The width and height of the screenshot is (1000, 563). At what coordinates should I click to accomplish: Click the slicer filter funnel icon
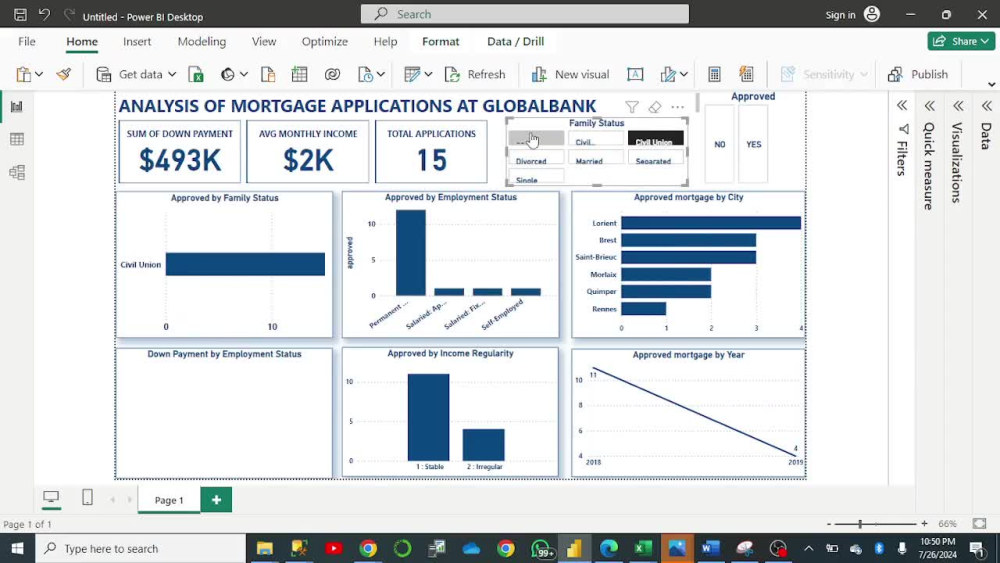click(x=632, y=107)
